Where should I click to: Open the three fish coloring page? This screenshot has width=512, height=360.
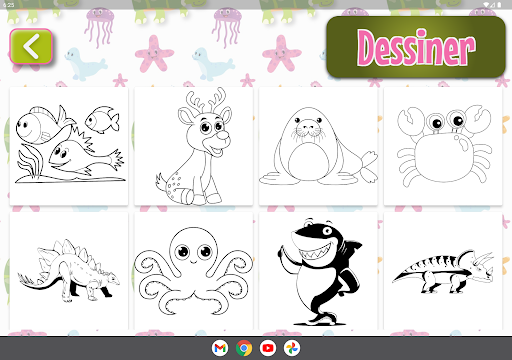69,146
